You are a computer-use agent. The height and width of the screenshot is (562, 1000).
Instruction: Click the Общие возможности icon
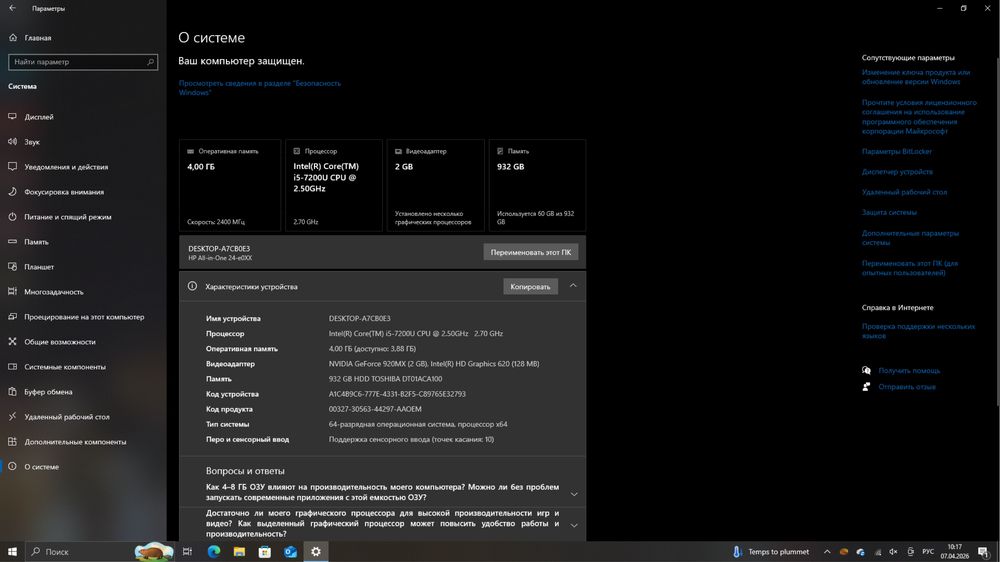[x=12, y=341]
